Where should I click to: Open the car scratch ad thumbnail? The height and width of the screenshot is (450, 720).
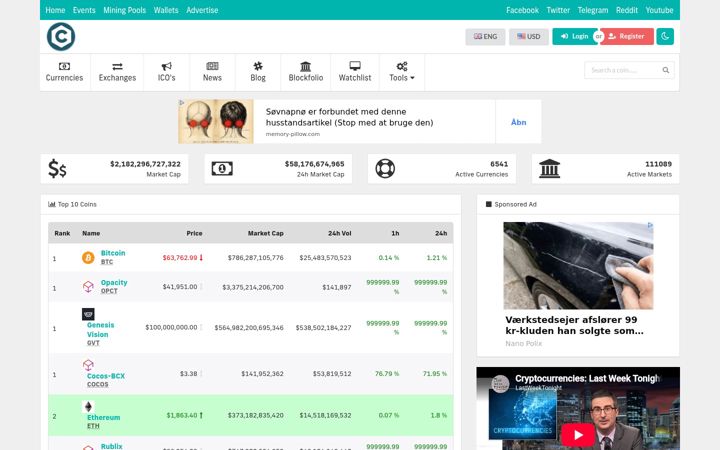click(x=578, y=265)
